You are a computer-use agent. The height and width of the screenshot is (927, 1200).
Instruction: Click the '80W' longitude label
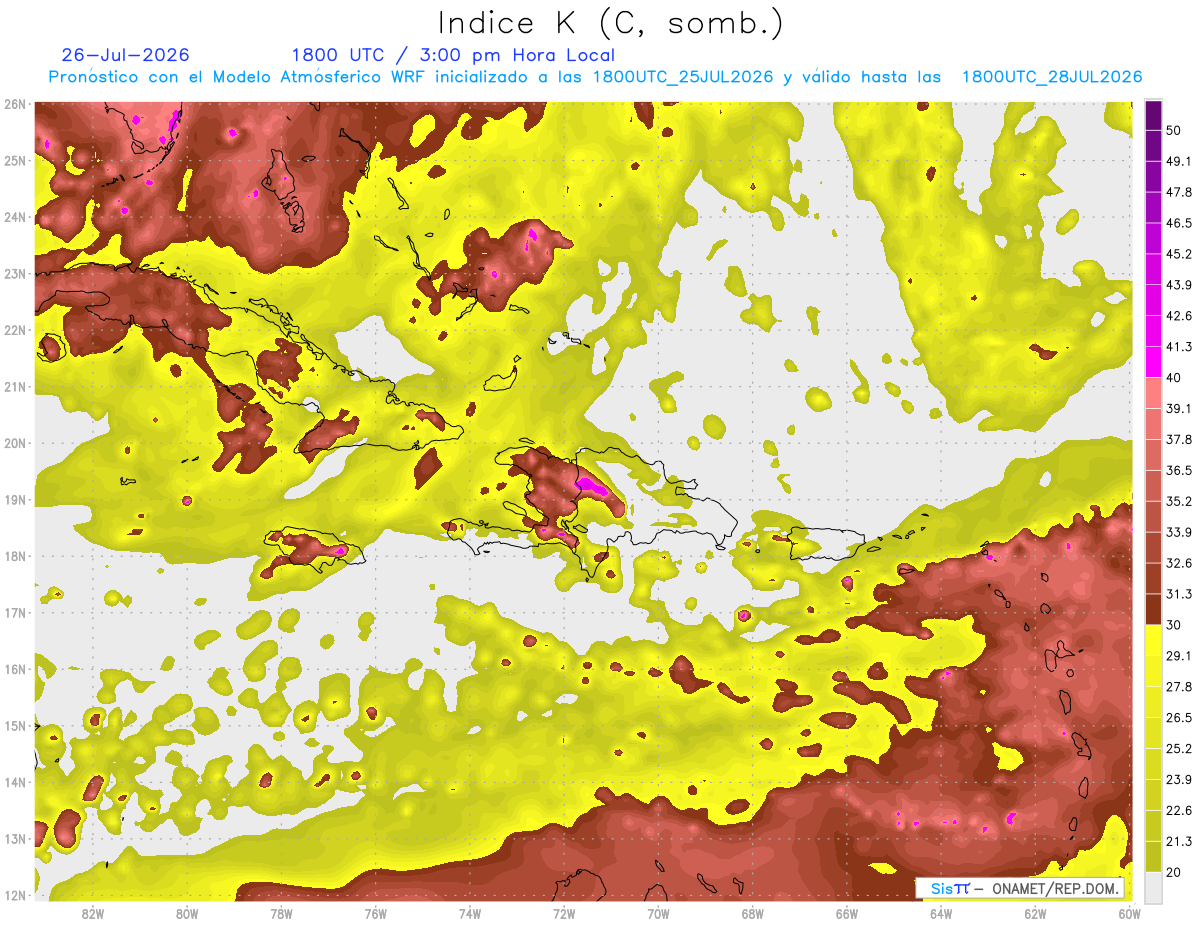[x=187, y=914]
